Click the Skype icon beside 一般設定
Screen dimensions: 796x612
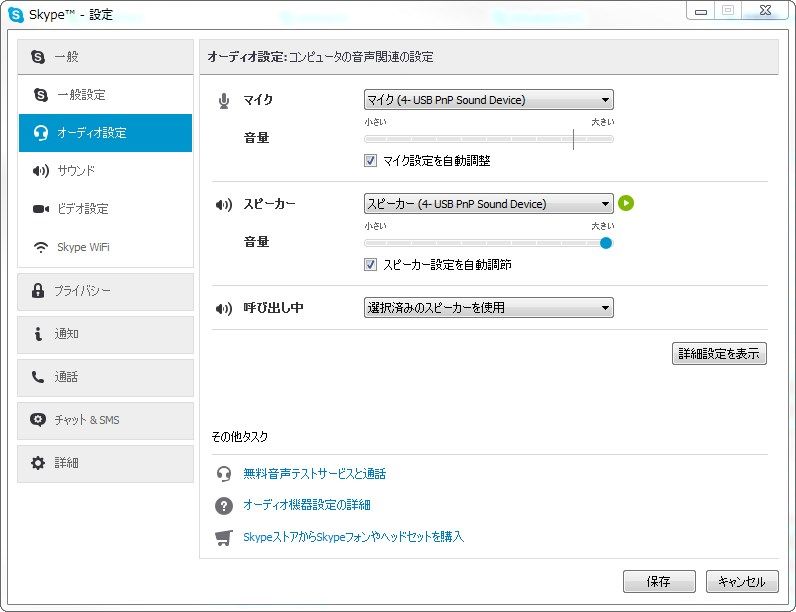(x=41, y=95)
